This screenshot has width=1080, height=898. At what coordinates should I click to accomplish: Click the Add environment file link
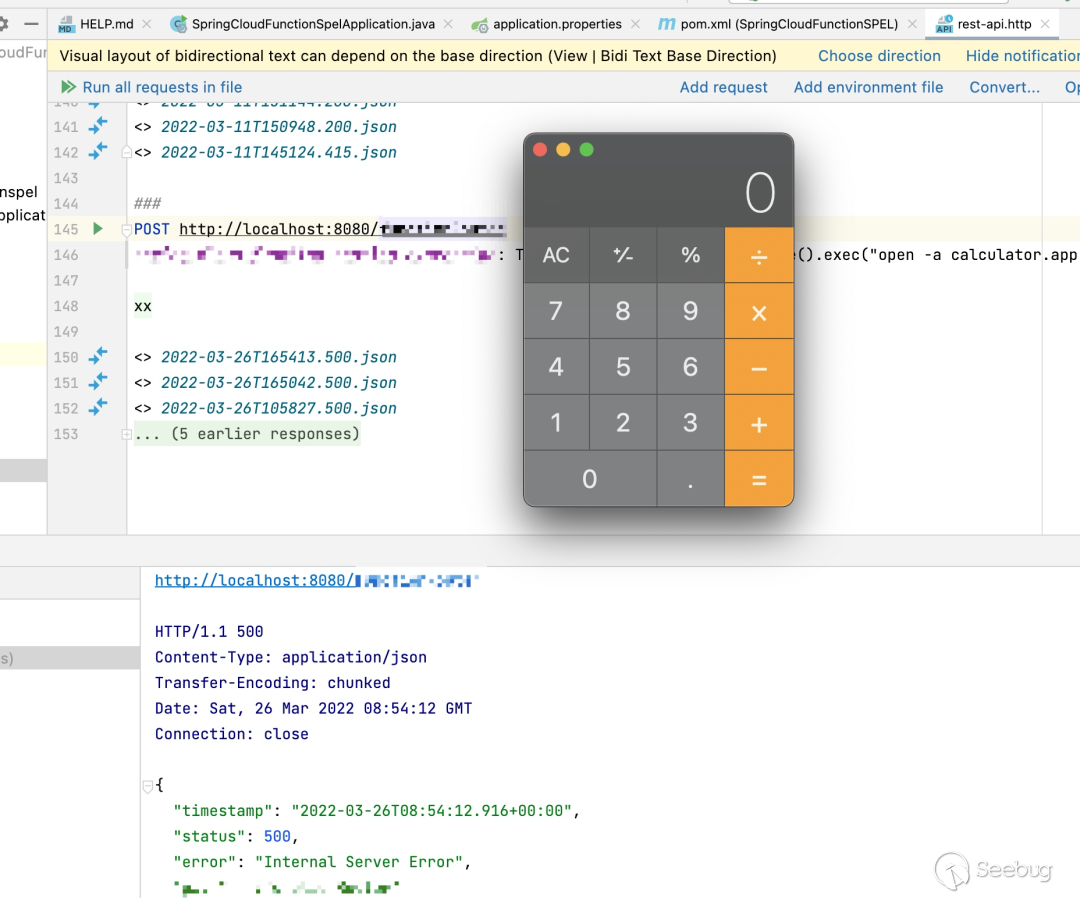point(868,87)
